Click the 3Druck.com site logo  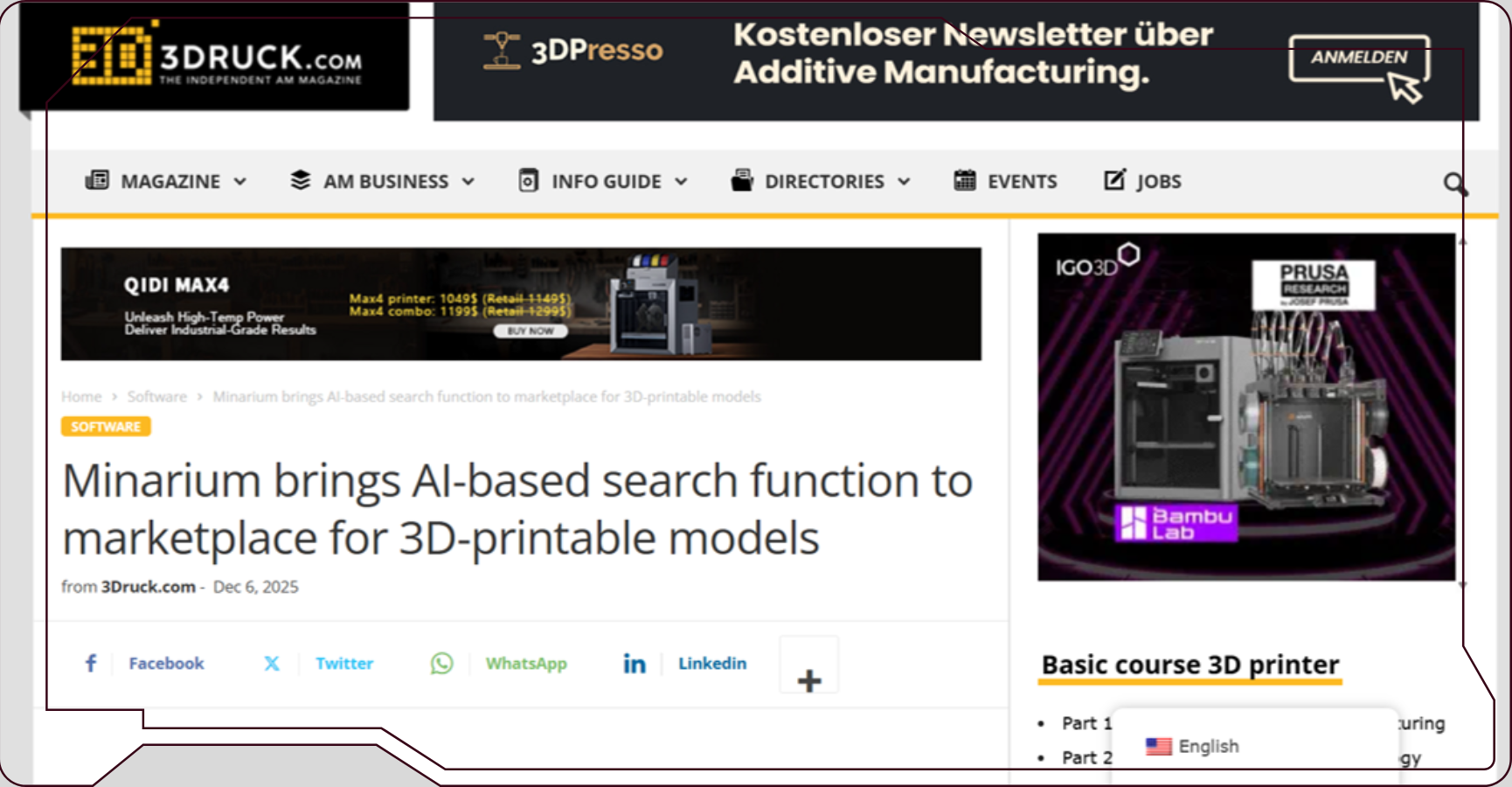(x=215, y=58)
